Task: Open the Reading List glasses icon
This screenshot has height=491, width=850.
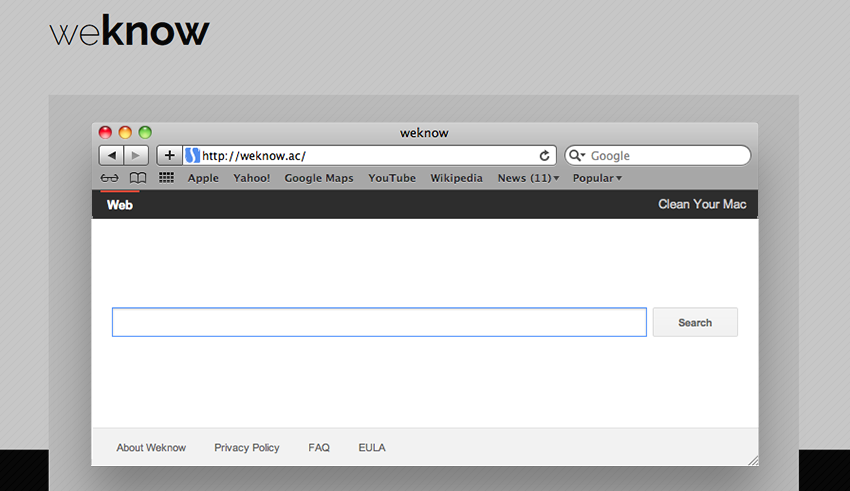Action: click(x=110, y=178)
